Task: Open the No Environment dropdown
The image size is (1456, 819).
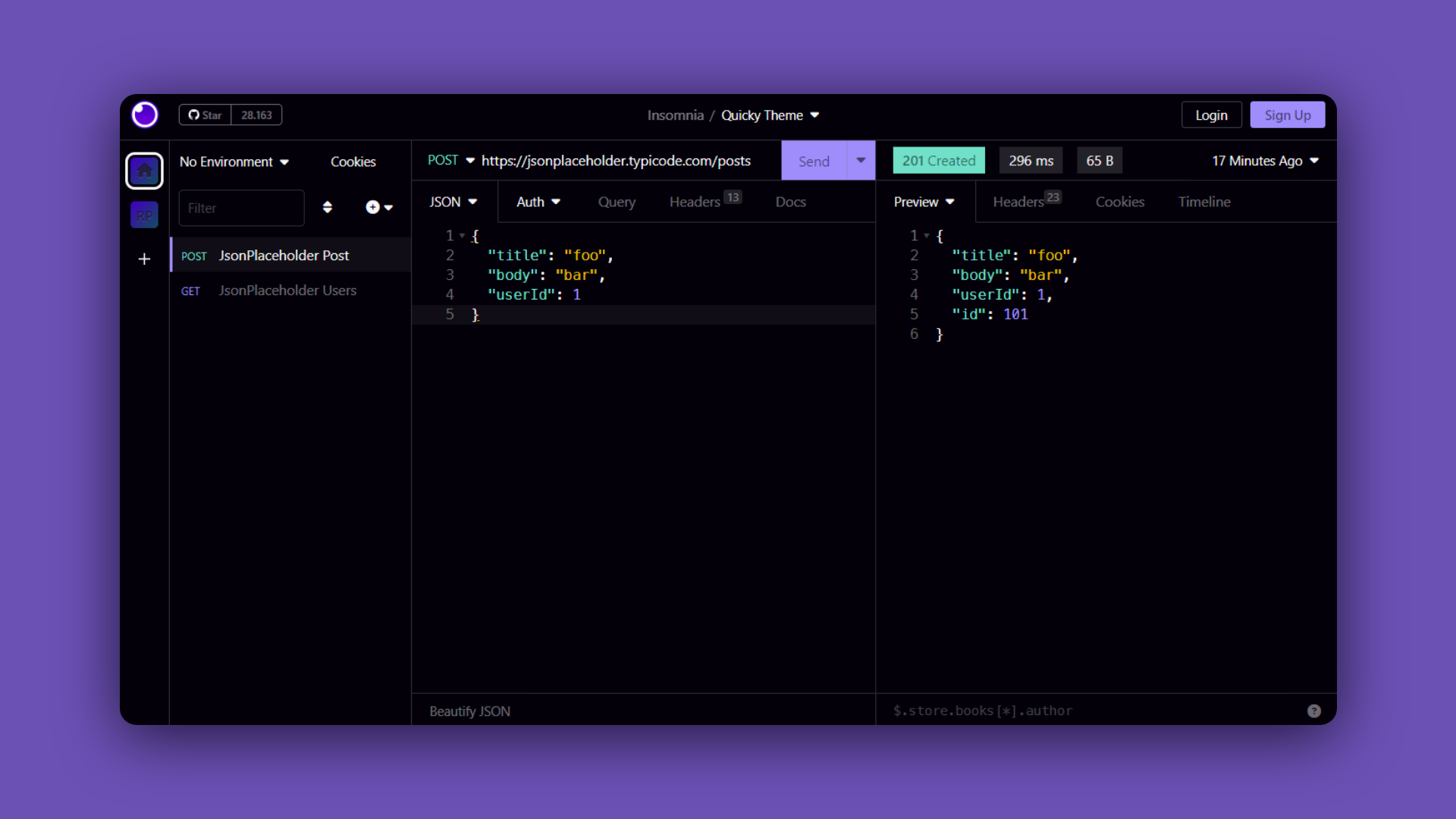Action: click(x=234, y=162)
